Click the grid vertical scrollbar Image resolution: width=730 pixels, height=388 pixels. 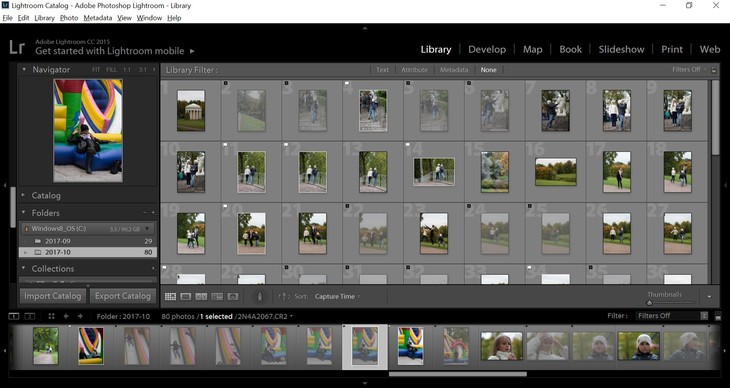(715, 118)
